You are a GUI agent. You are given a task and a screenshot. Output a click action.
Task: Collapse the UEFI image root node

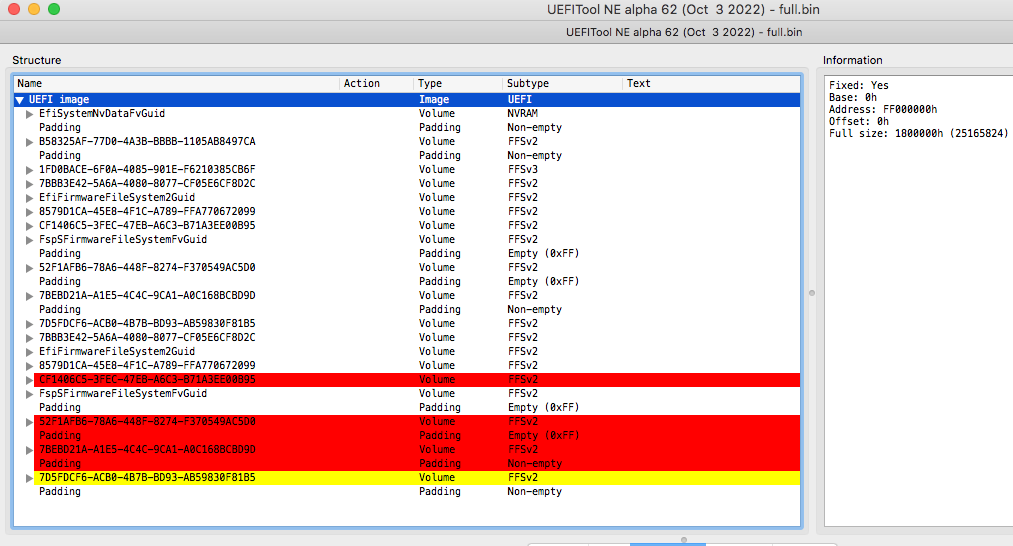click(x=19, y=100)
